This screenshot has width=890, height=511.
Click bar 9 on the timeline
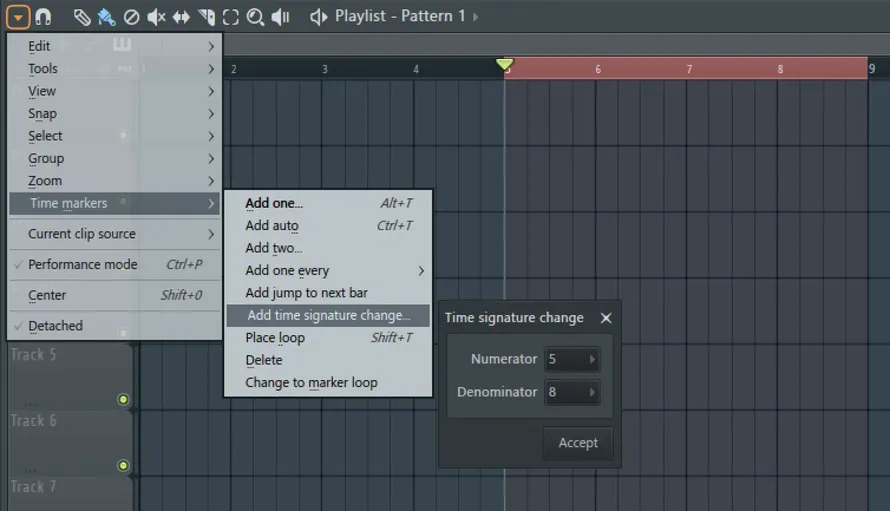click(872, 69)
